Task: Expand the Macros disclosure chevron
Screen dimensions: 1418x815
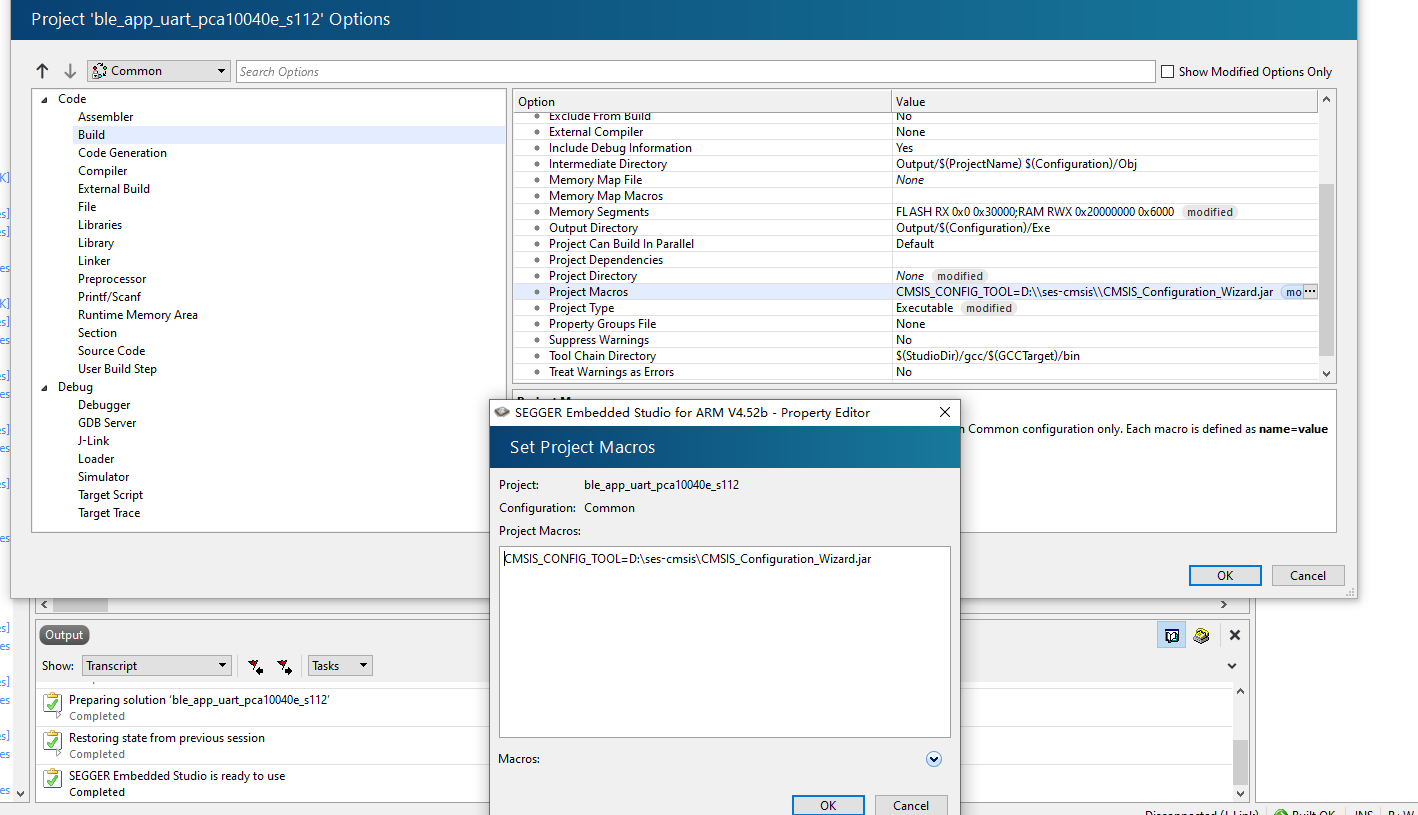Action: click(x=934, y=759)
